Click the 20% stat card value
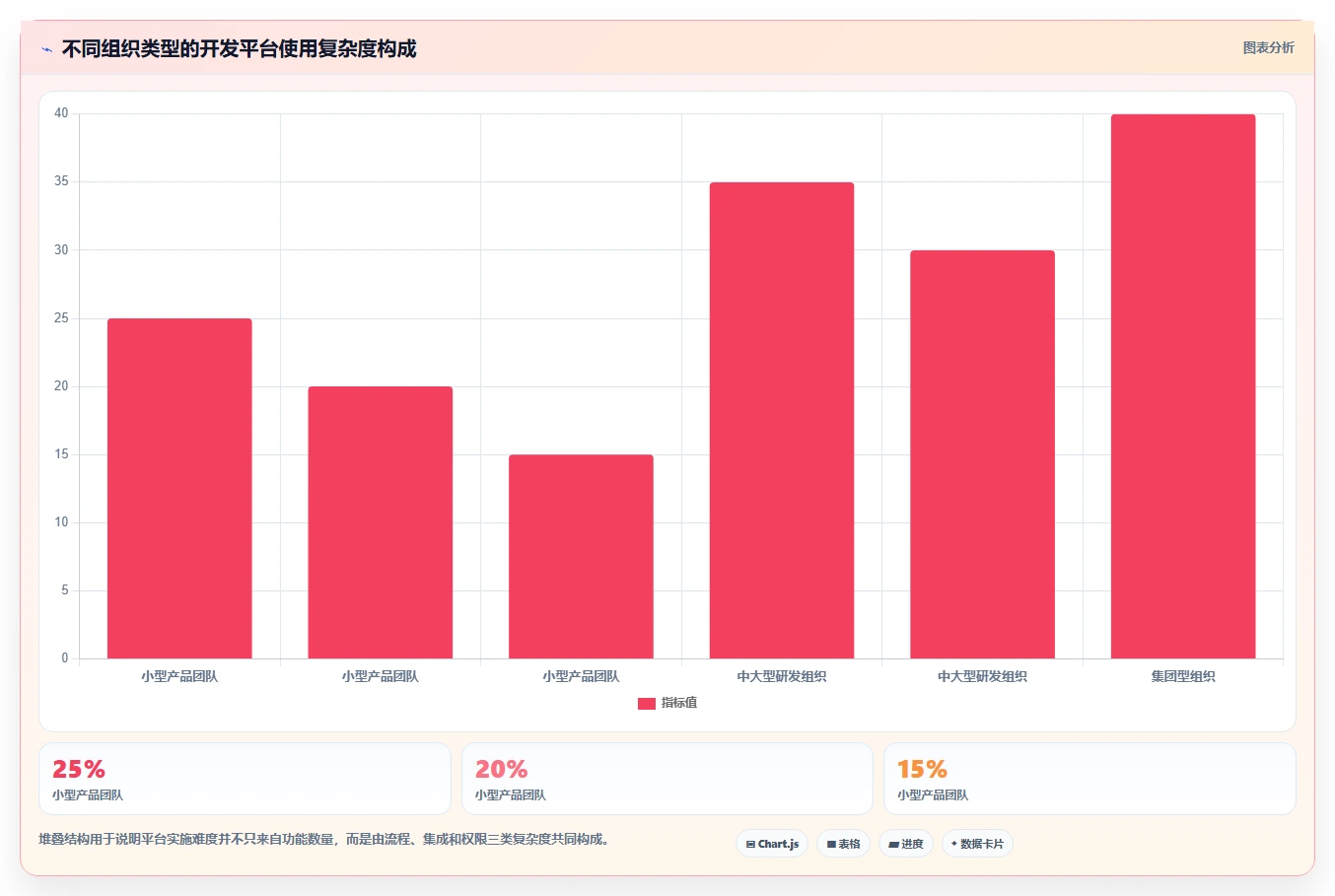 coord(502,769)
